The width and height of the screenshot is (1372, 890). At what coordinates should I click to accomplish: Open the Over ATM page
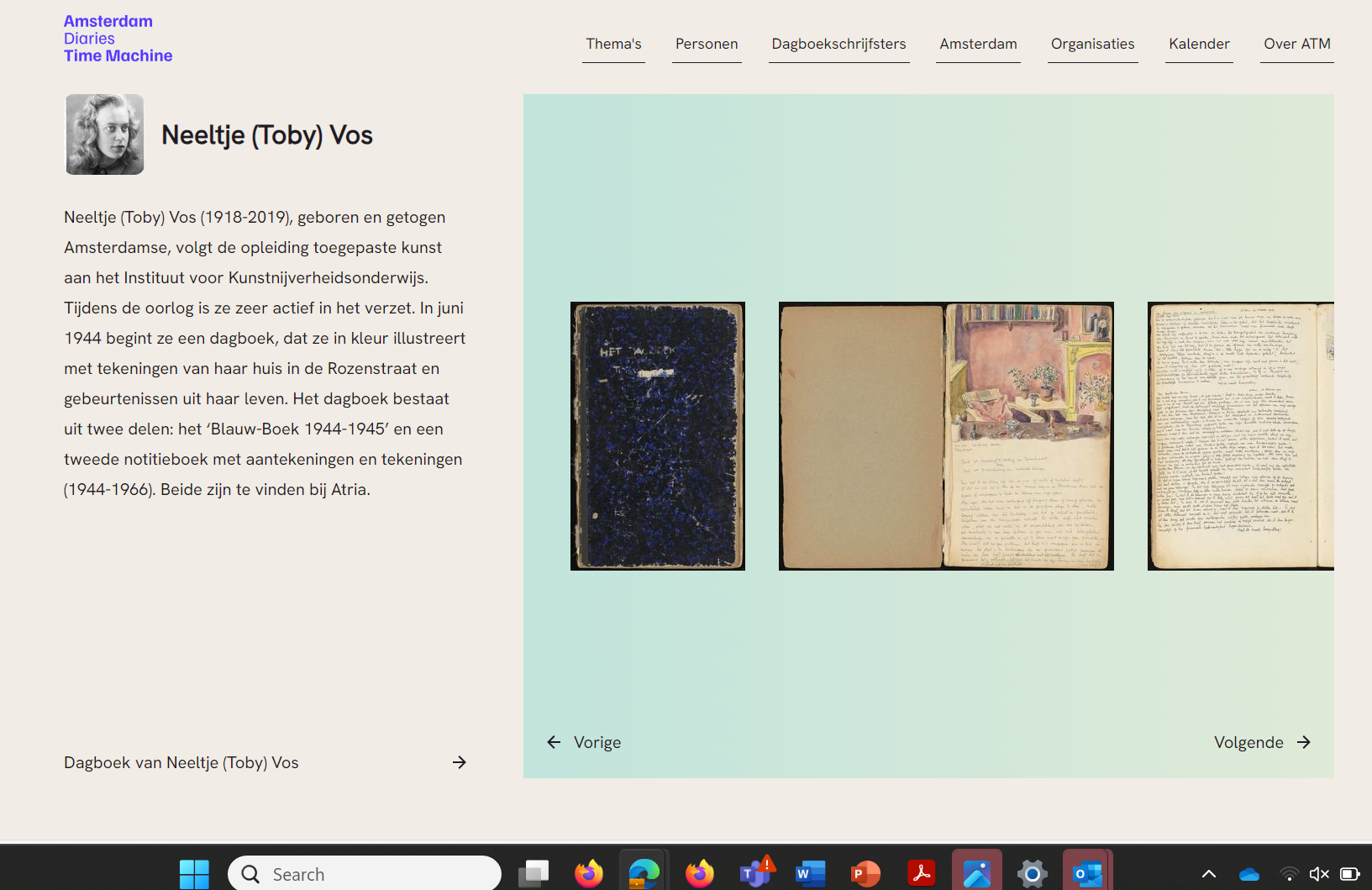(1296, 44)
